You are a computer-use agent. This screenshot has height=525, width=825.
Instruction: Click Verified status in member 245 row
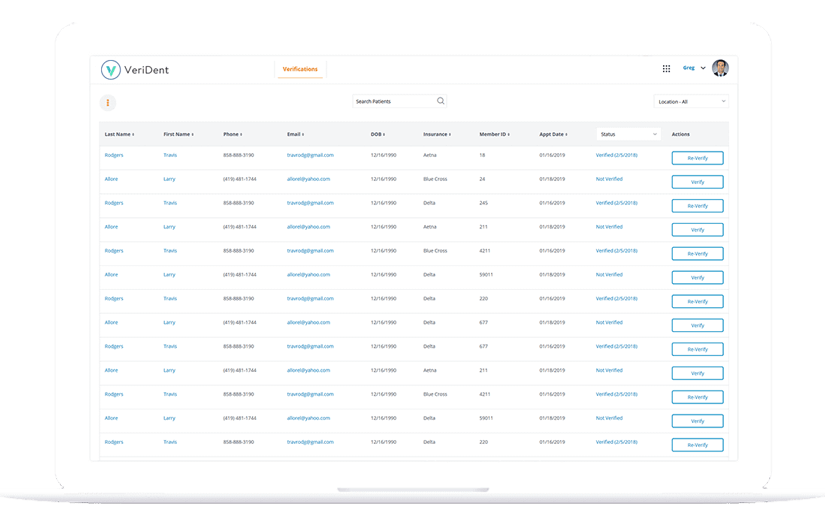point(616,203)
